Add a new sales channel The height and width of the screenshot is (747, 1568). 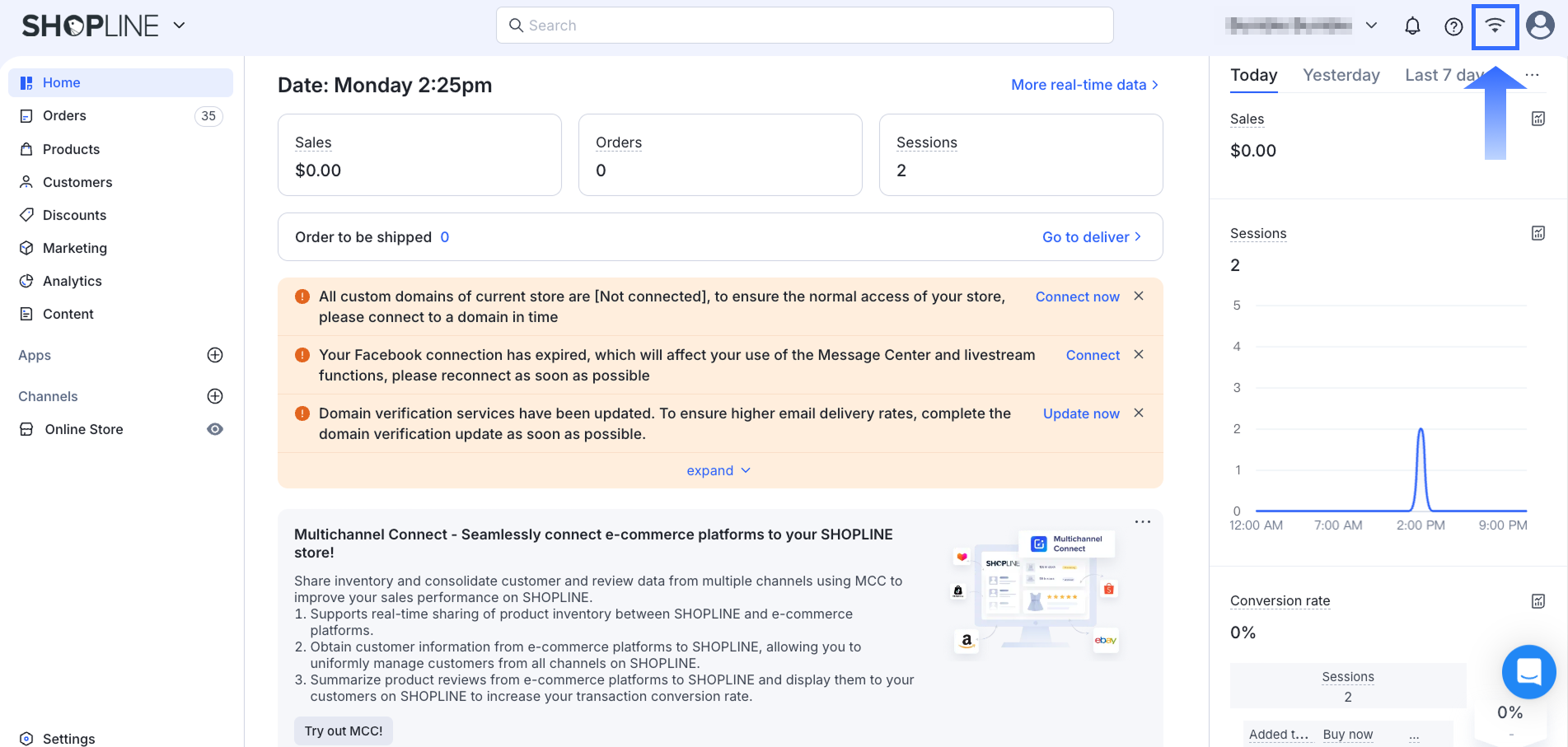coord(215,396)
